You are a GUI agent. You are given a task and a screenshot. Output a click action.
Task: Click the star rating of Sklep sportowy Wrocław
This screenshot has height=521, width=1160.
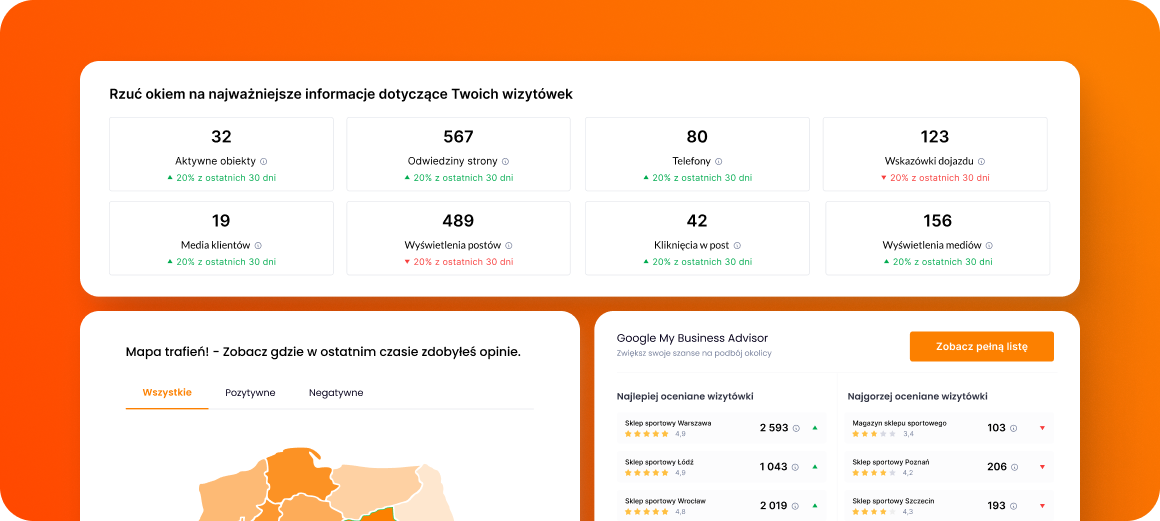point(648,511)
